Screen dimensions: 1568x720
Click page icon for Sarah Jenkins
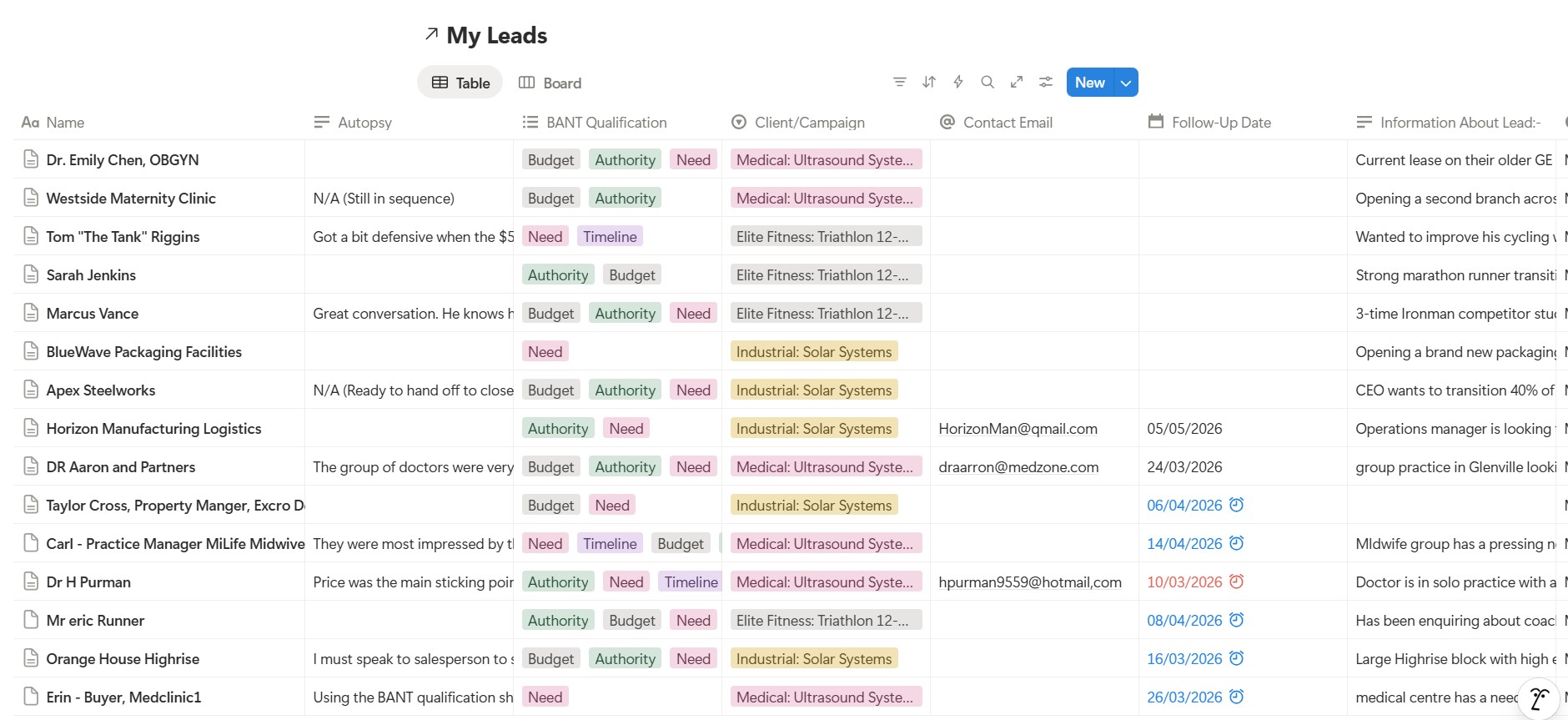(x=31, y=274)
